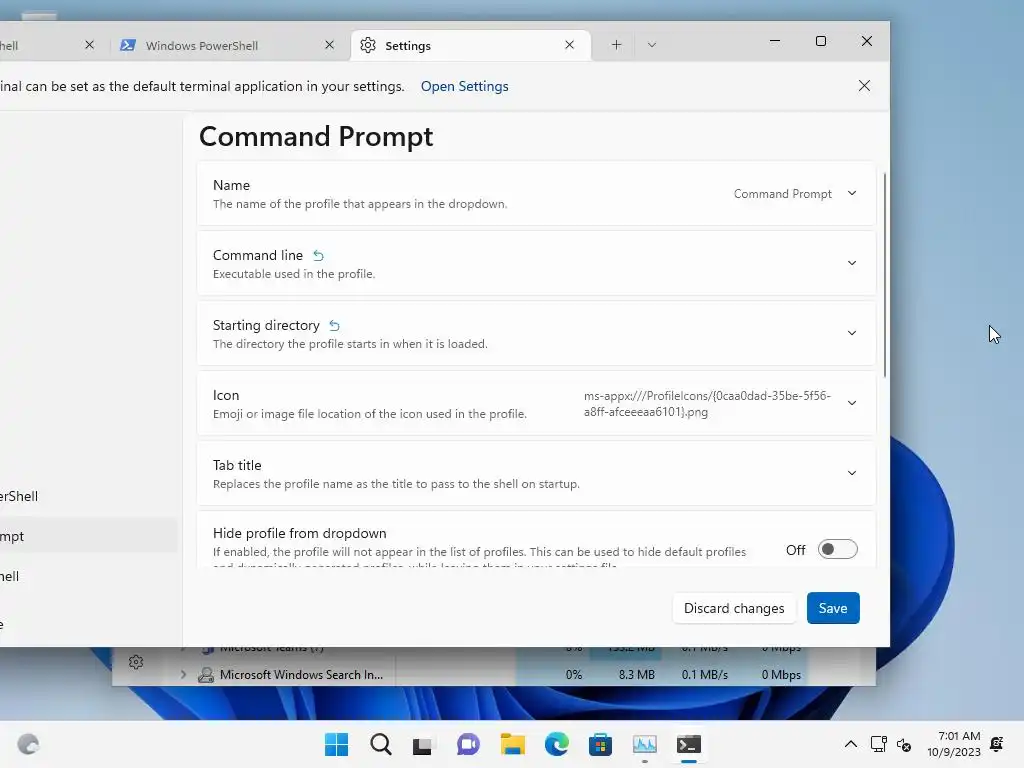This screenshot has width=1024, height=768.
Task: Expand the Icon setting row
Action: click(536, 403)
